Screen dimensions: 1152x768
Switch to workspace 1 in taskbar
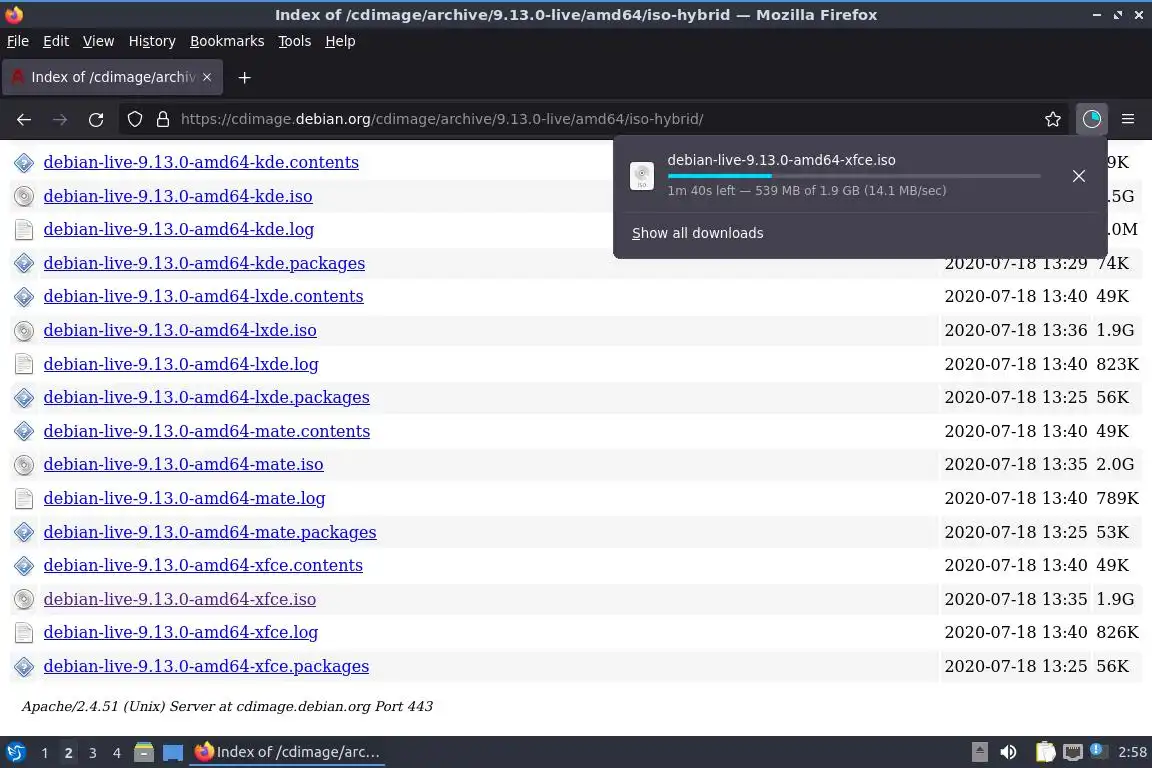(x=45, y=753)
